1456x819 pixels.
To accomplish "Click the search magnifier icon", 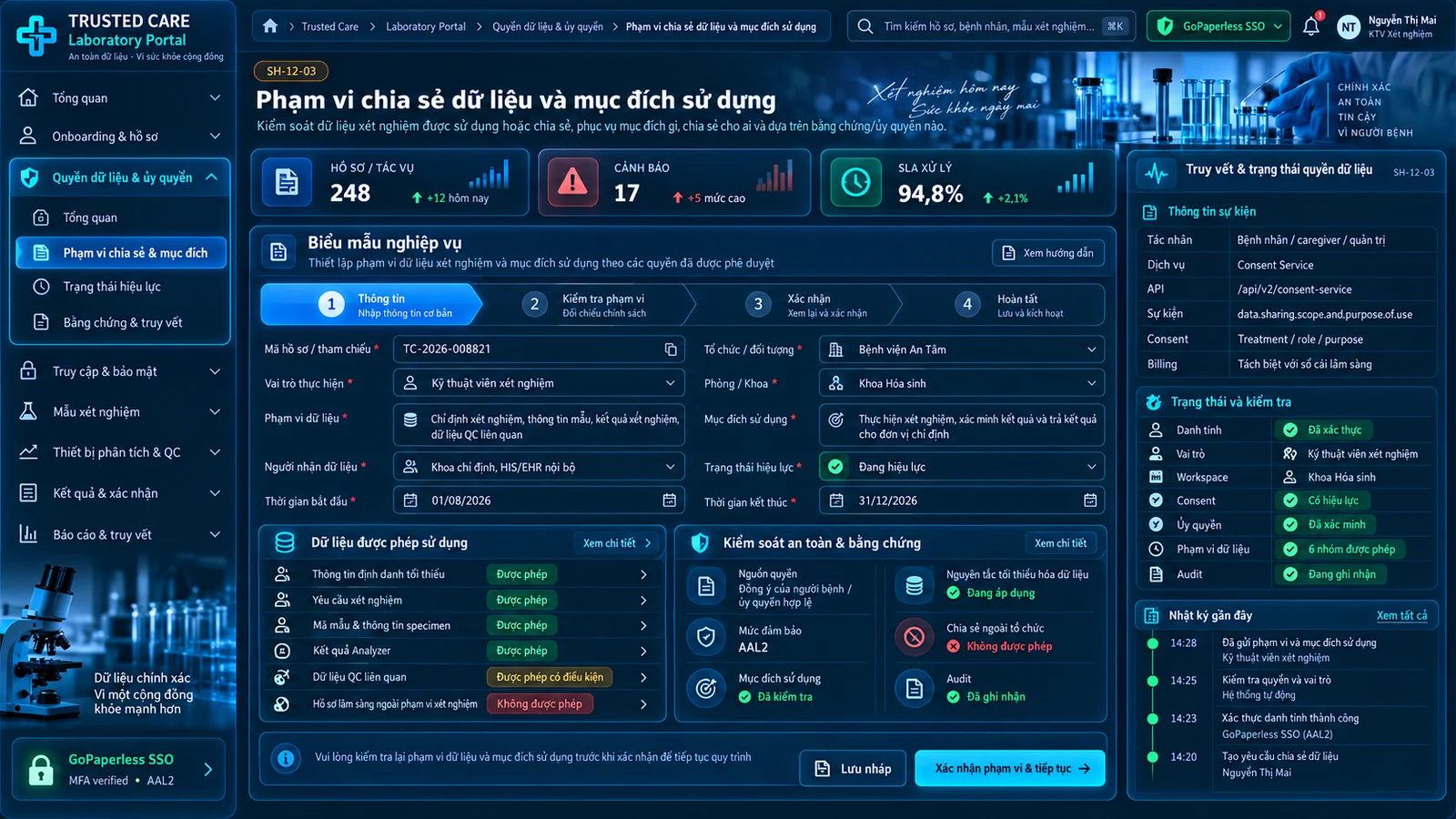I will tap(865, 26).
